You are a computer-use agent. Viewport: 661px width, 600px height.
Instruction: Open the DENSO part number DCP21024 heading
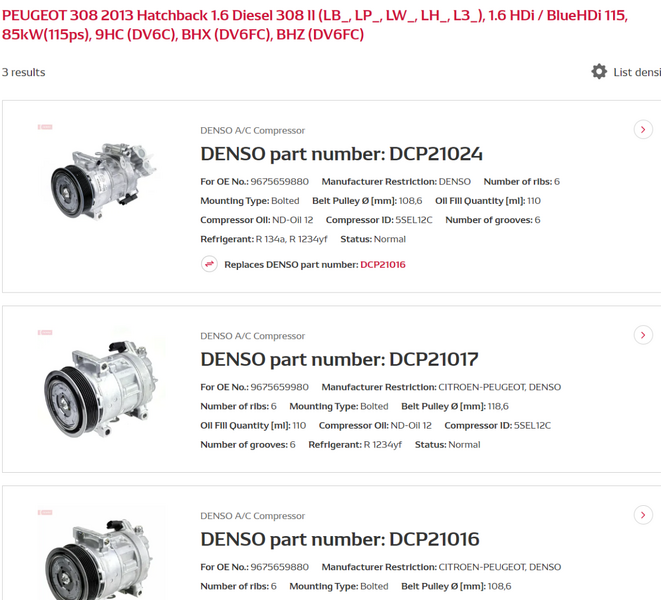point(341,154)
